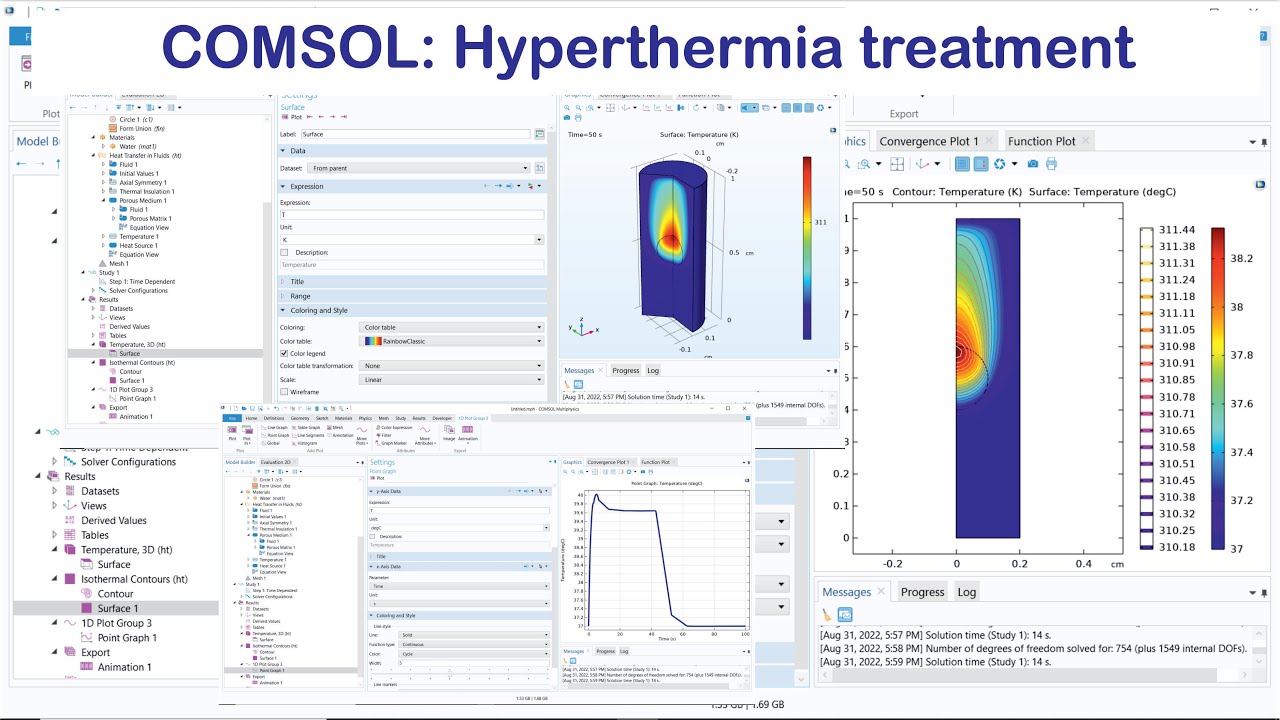Click Graph Marker icon in lower window ribbon
Image resolution: width=1280 pixels, height=720 pixels.
(378, 443)
